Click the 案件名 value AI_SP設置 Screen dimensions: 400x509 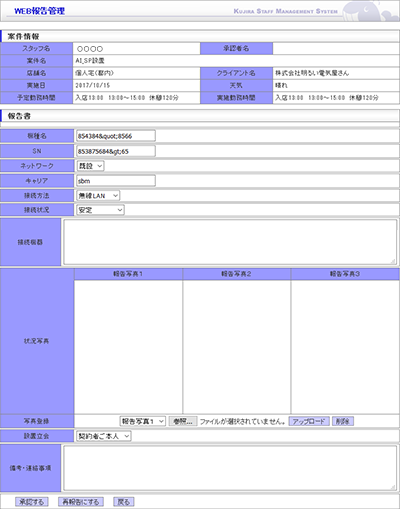click(90, 61)
